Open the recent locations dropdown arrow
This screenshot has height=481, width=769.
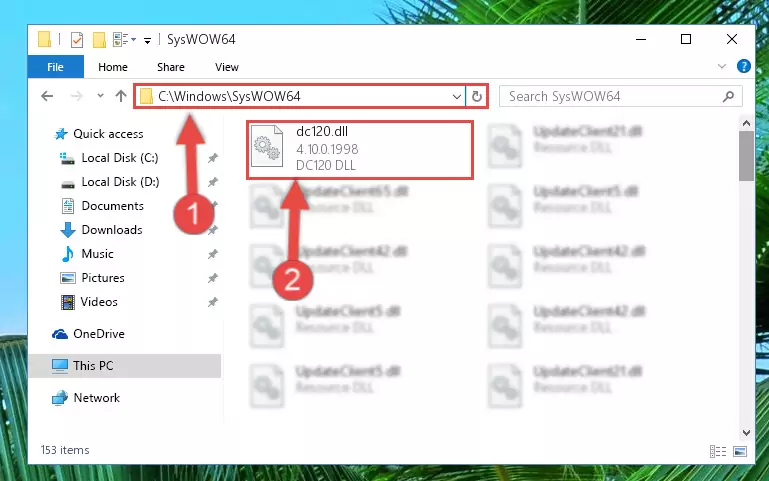pos(101,96)
